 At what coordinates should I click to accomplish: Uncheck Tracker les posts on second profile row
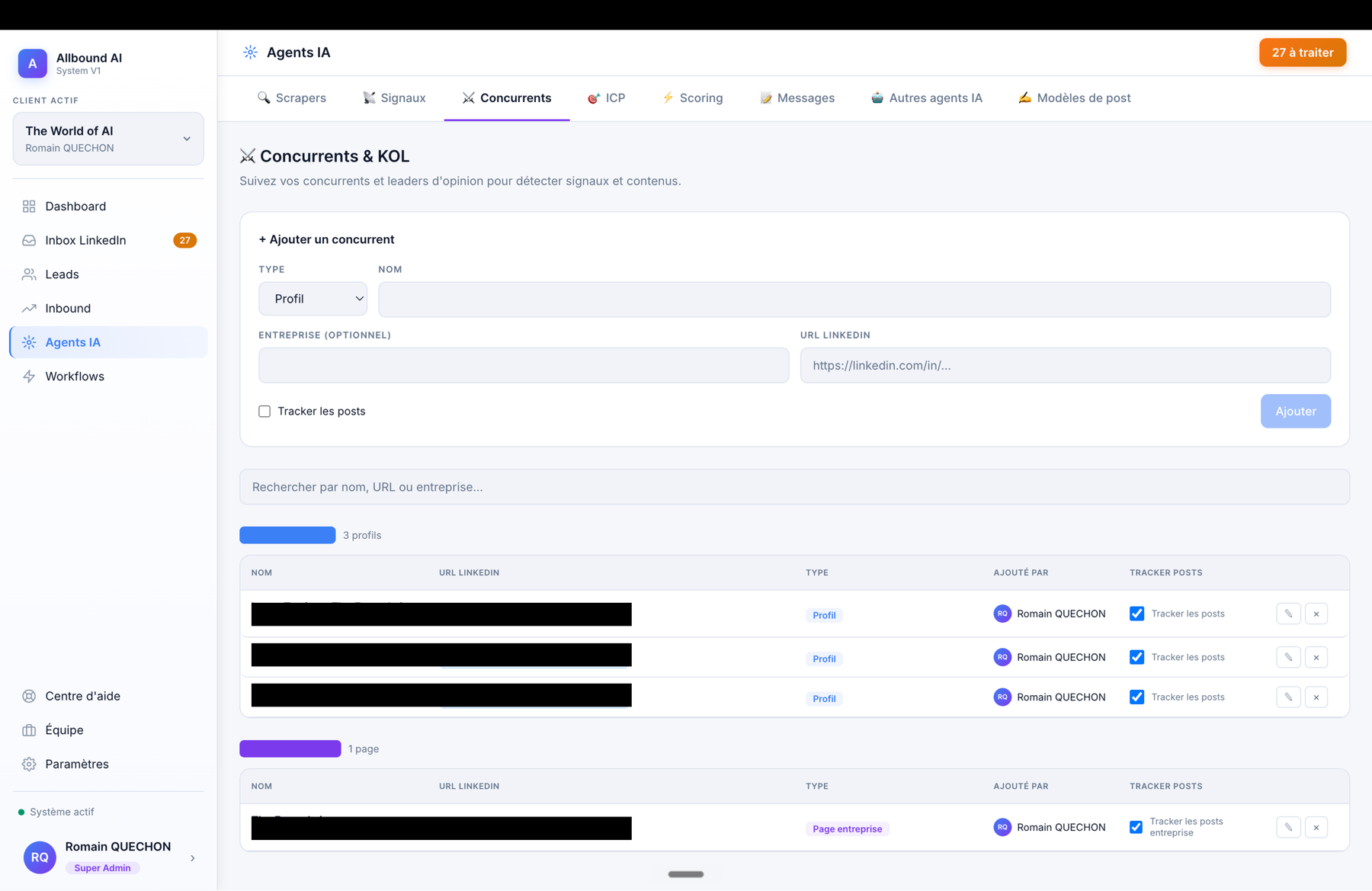click(x=1136, y=657)
